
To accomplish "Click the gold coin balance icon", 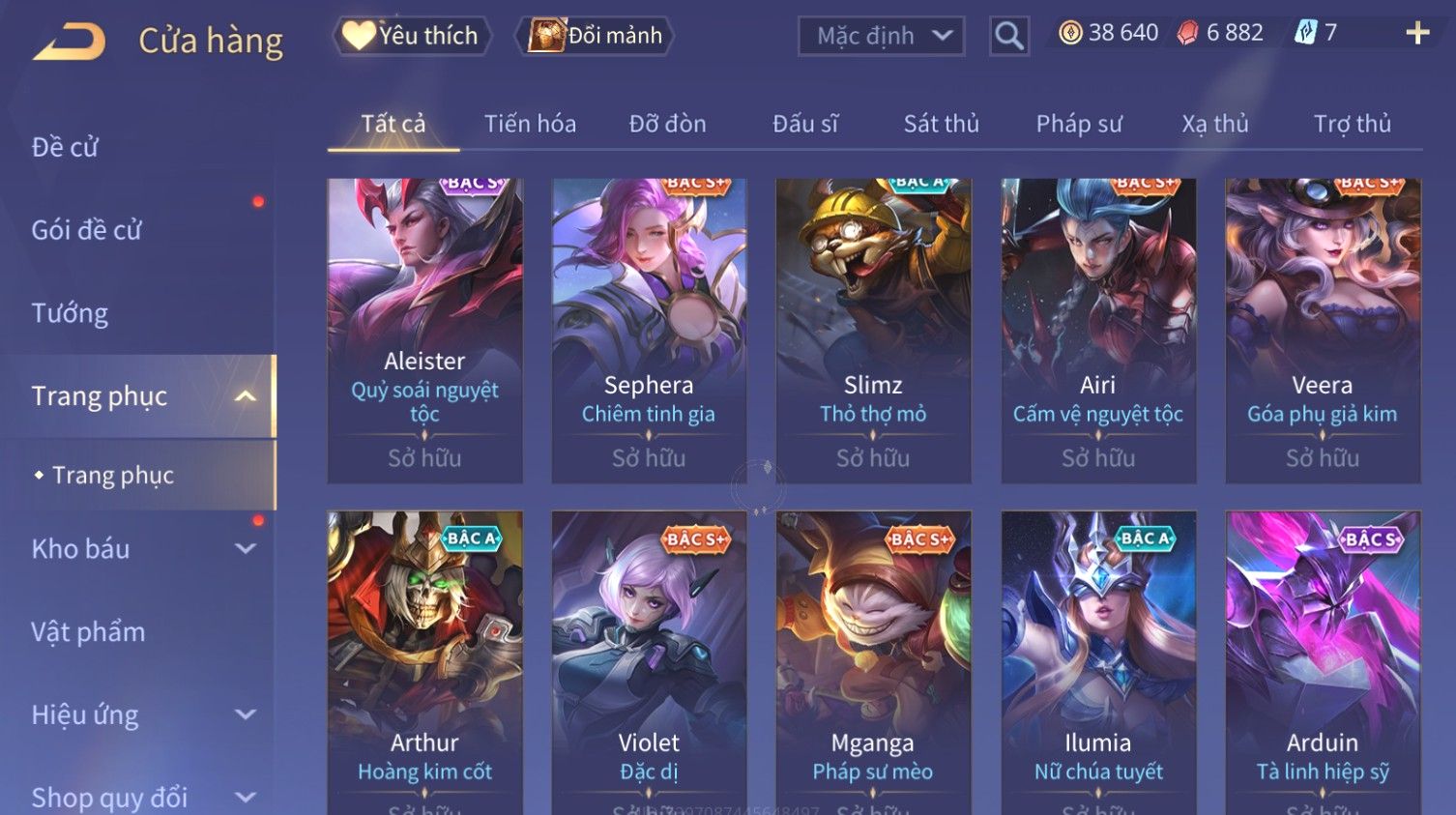I will [x=1070, y=33].
